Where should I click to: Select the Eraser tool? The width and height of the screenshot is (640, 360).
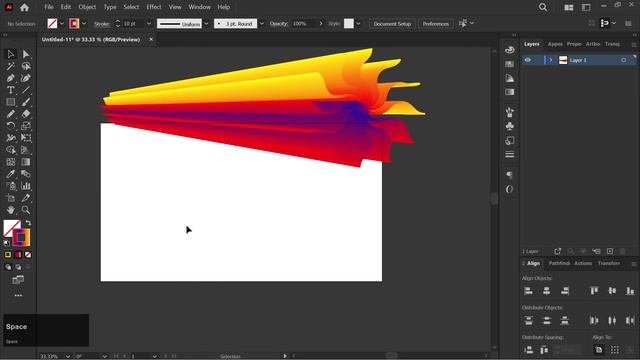(26, 114)
